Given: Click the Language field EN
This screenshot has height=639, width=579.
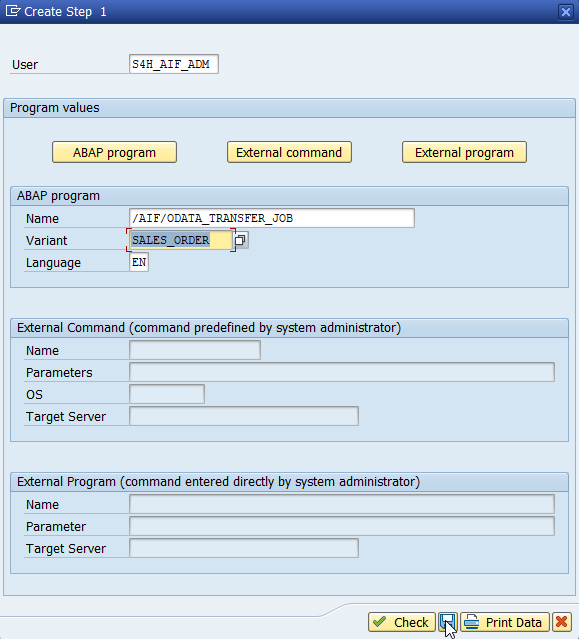Looking at the screenshot, I should click(139, 262).
